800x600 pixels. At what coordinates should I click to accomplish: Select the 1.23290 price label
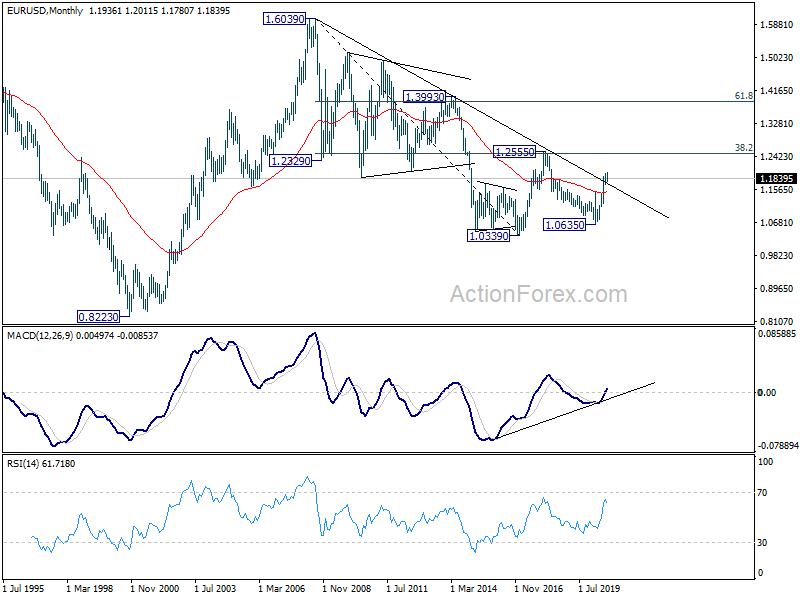(x=290, y=161)
